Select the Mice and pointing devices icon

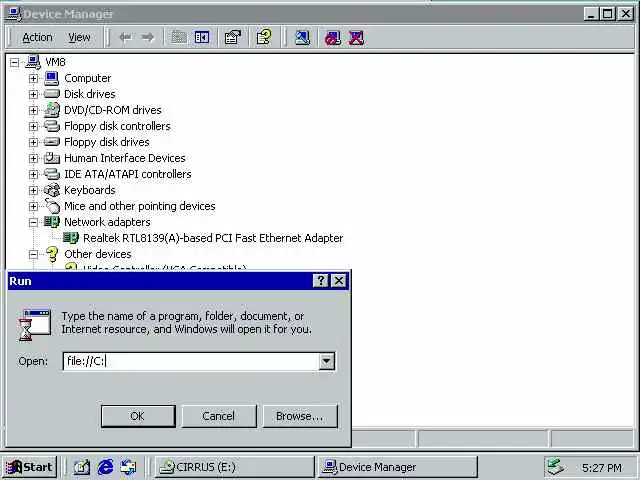click(52, 206)
